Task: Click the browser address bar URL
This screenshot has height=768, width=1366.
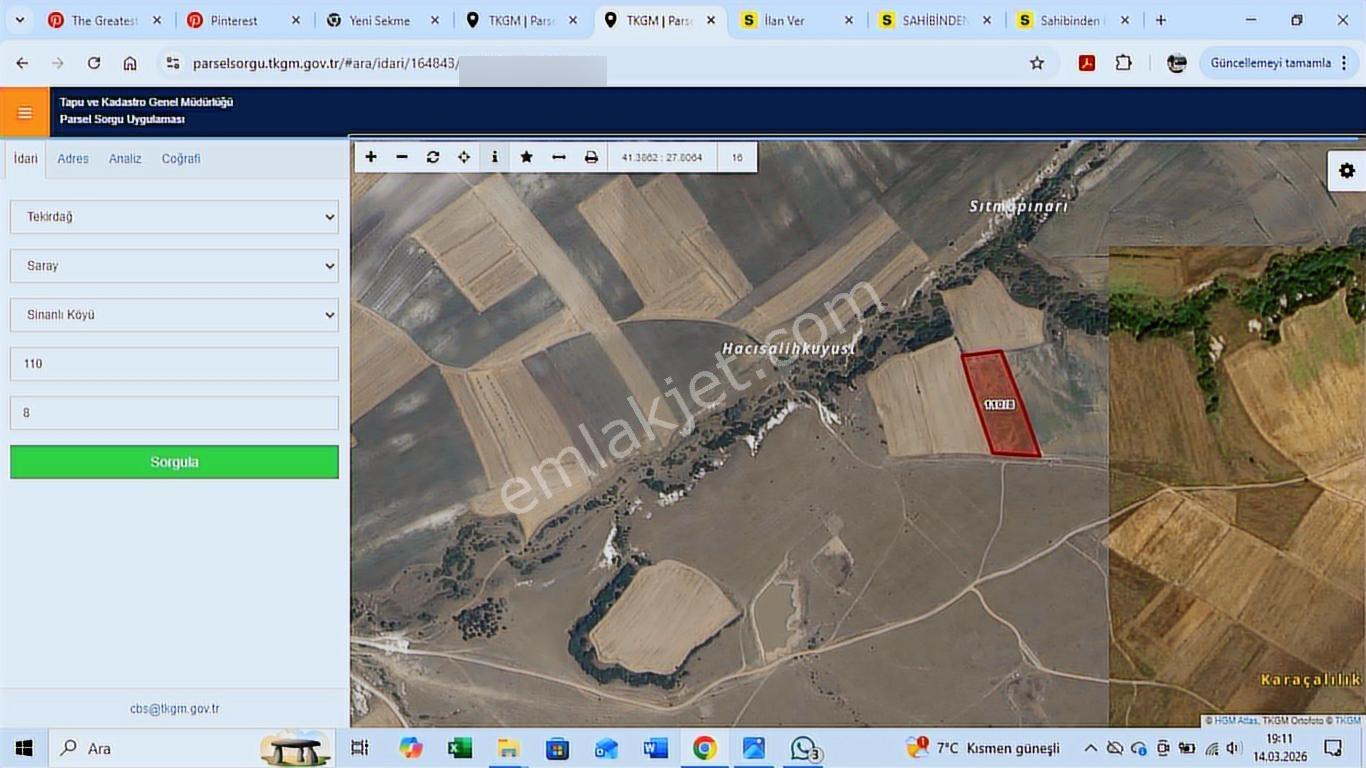Action: (x=325, y=63)
